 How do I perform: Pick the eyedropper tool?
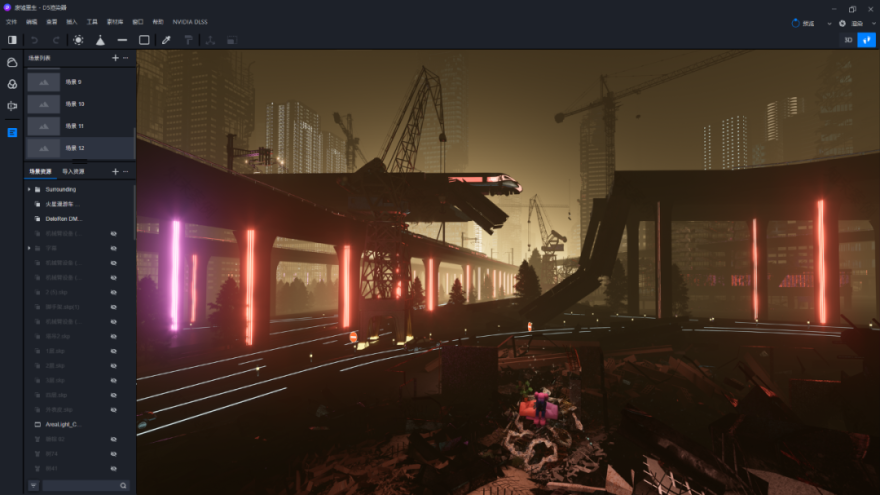coord(166,40)
